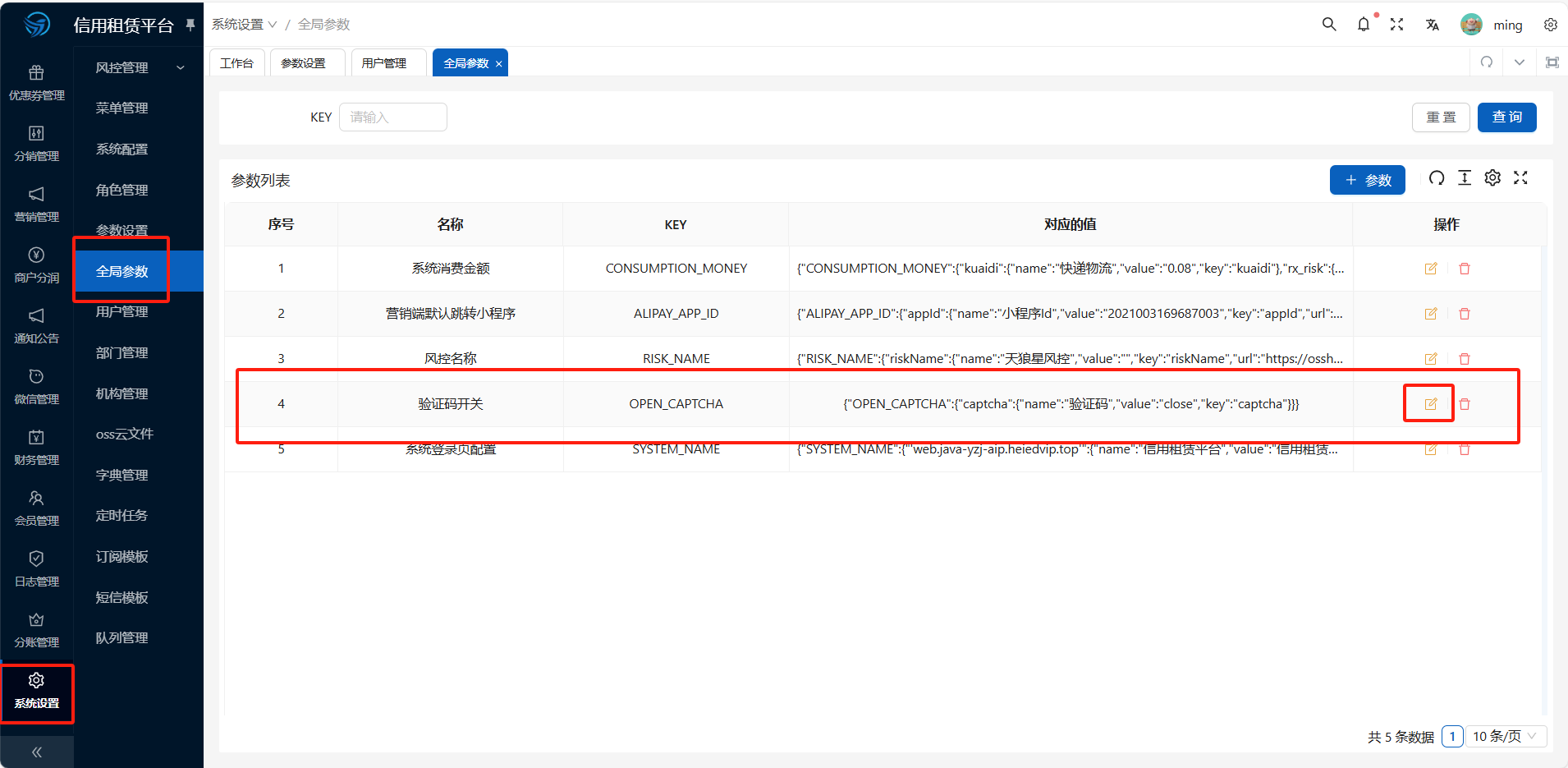
Task: Switch language with the translate icon
Action: (1432, 25)
